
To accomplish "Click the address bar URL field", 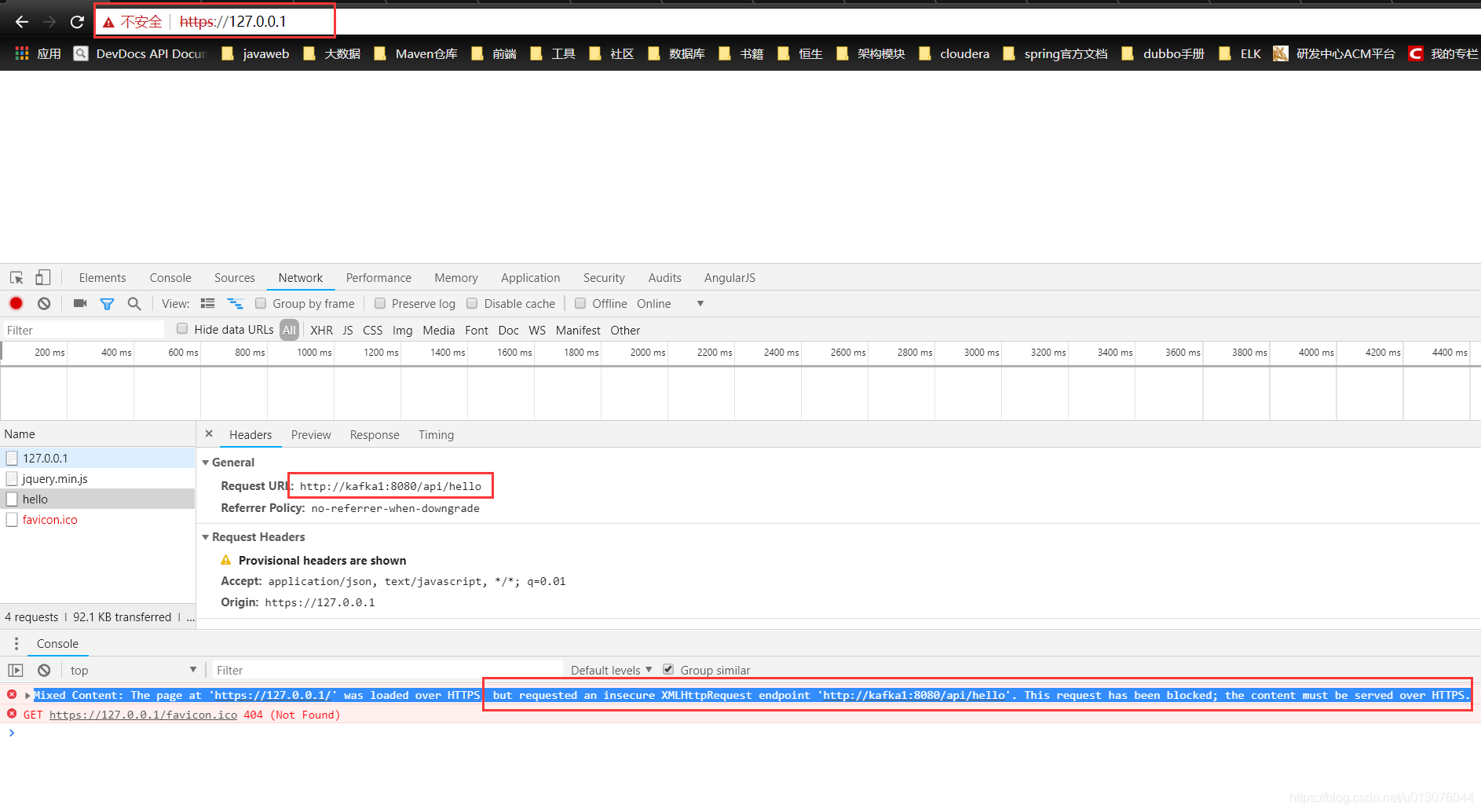I will (x=232, y=22).
